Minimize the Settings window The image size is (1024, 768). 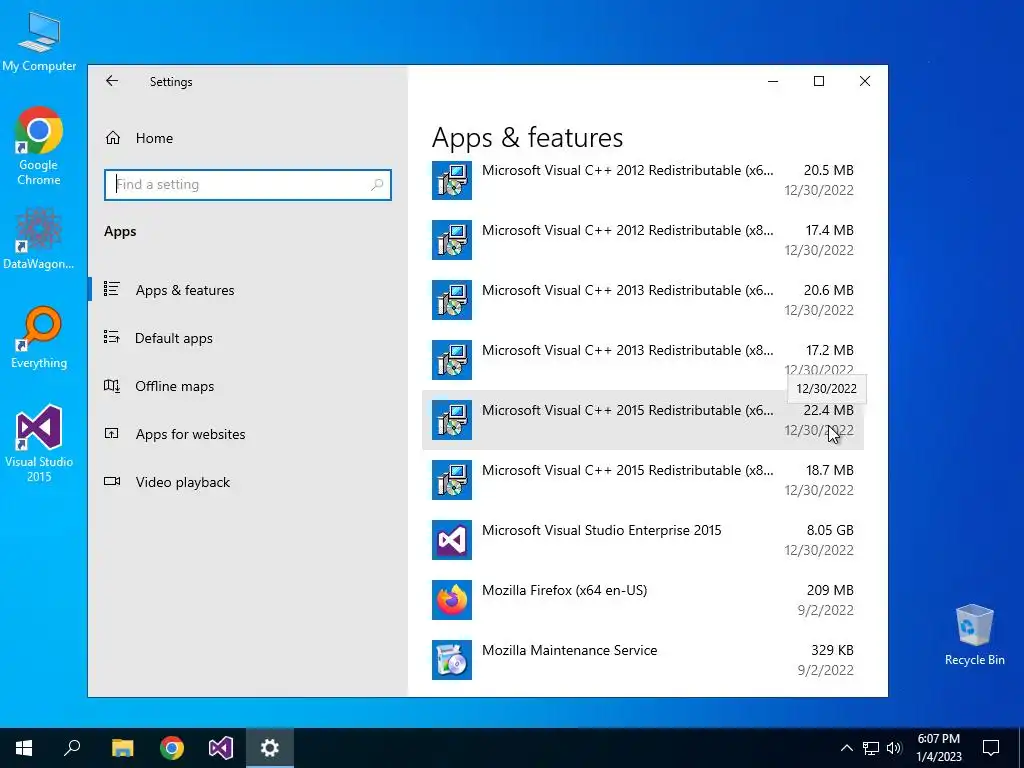pyautogui.click(x=773, y=81)
